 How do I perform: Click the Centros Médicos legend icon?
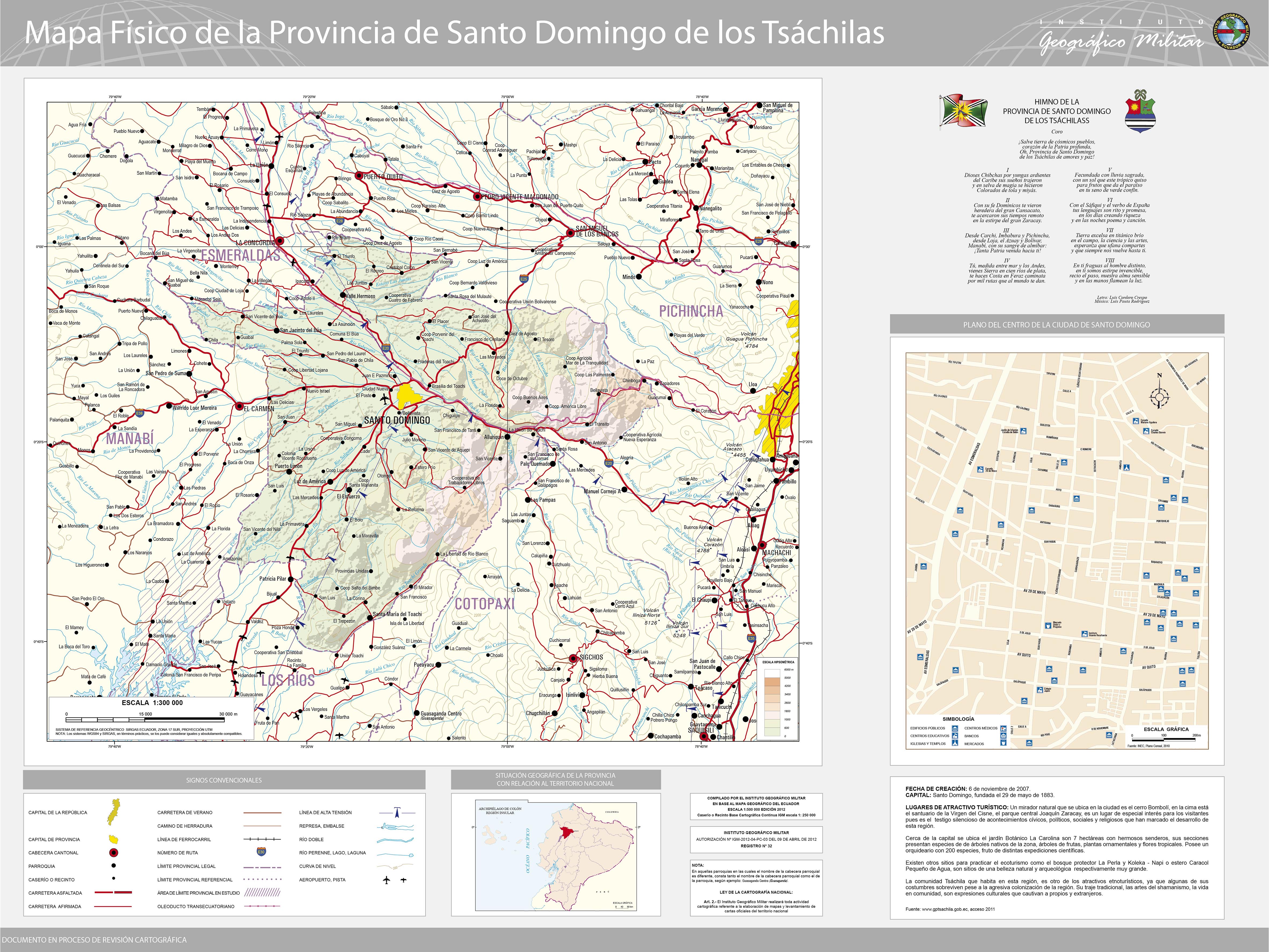[1003, 728]
